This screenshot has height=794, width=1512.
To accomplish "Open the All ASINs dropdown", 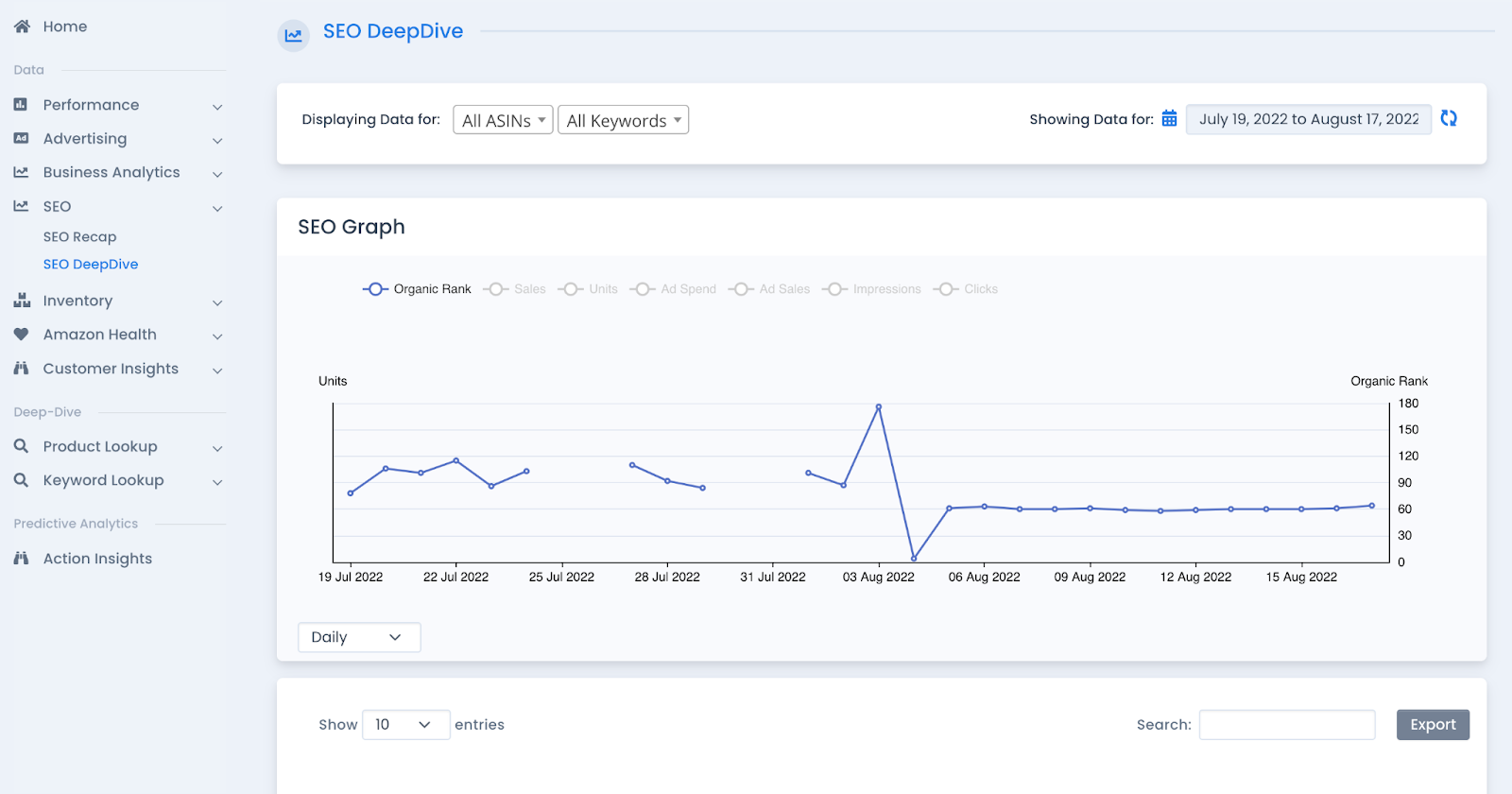I will 503,120.
